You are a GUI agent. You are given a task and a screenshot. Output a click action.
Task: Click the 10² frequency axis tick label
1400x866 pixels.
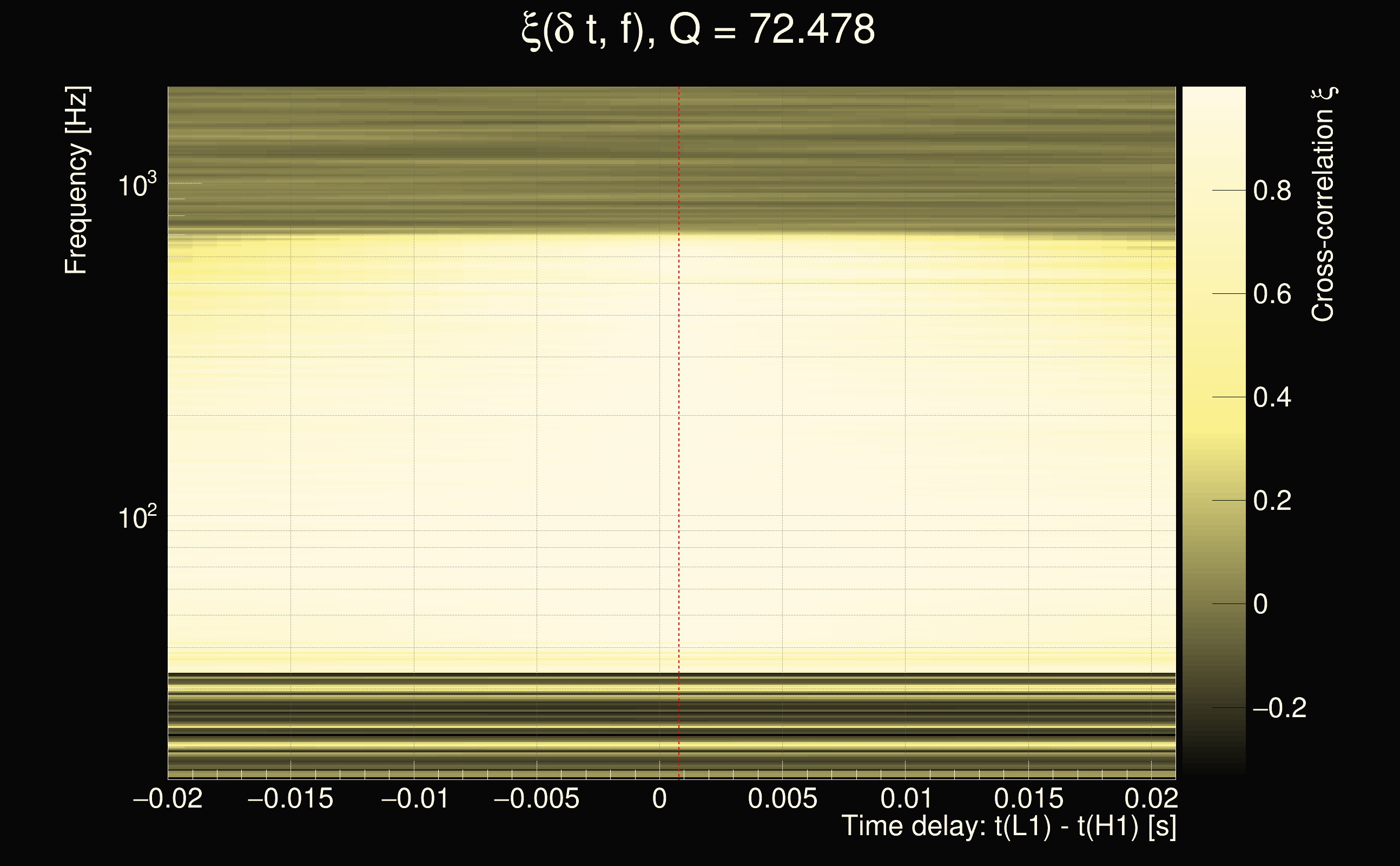pyautogui.click(x=137, y=517)
